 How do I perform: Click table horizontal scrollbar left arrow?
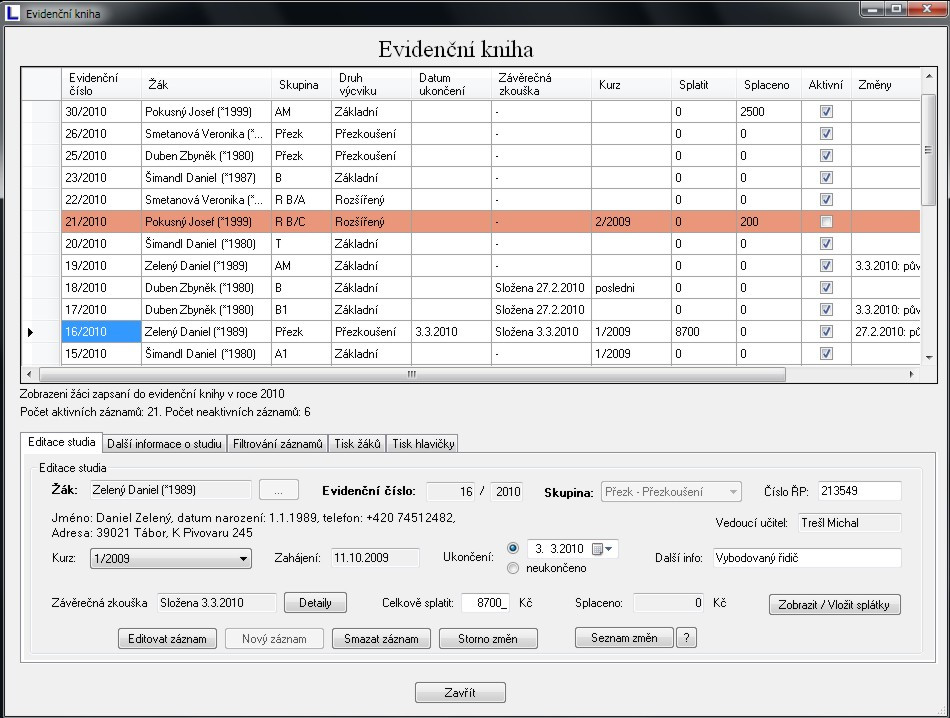[29, 374]
